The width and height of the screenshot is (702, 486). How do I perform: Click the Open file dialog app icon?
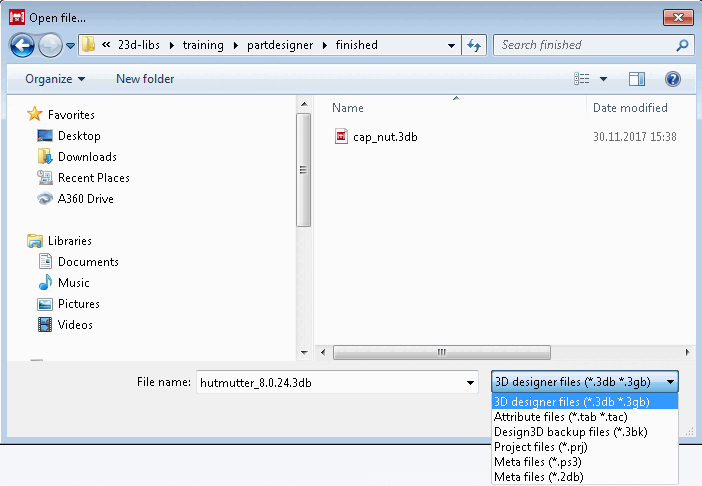(17, 17)
